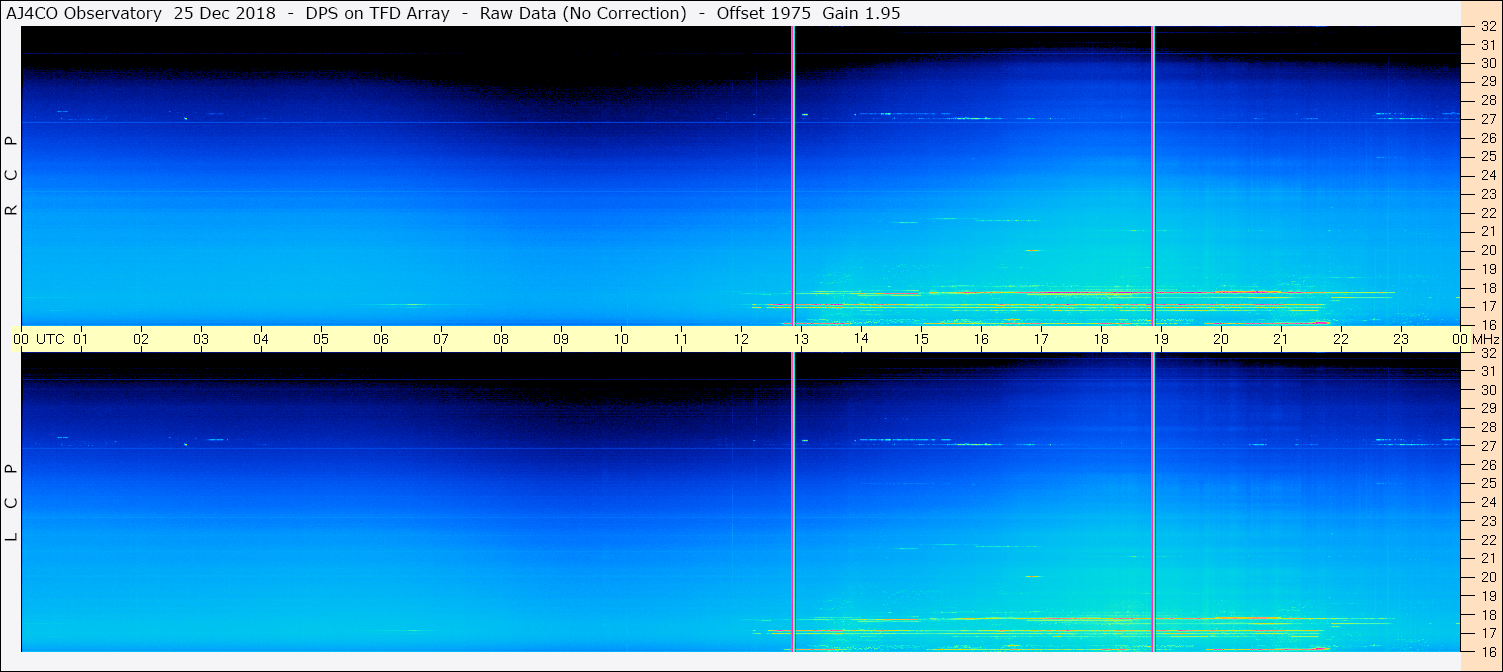Select hour 09 on the UTC time axis
Viewport: 1503px width, 672px height.
[561, 339]
